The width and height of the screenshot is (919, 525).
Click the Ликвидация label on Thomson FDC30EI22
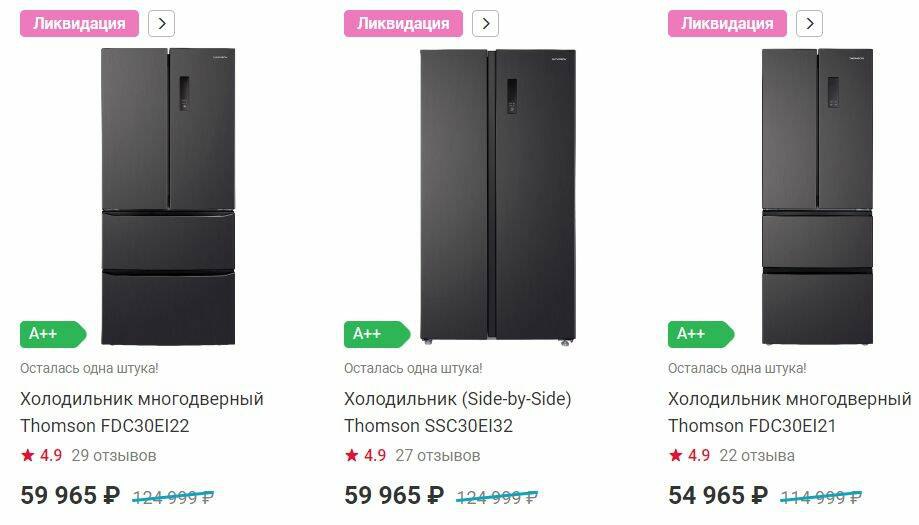click(79, 24)
